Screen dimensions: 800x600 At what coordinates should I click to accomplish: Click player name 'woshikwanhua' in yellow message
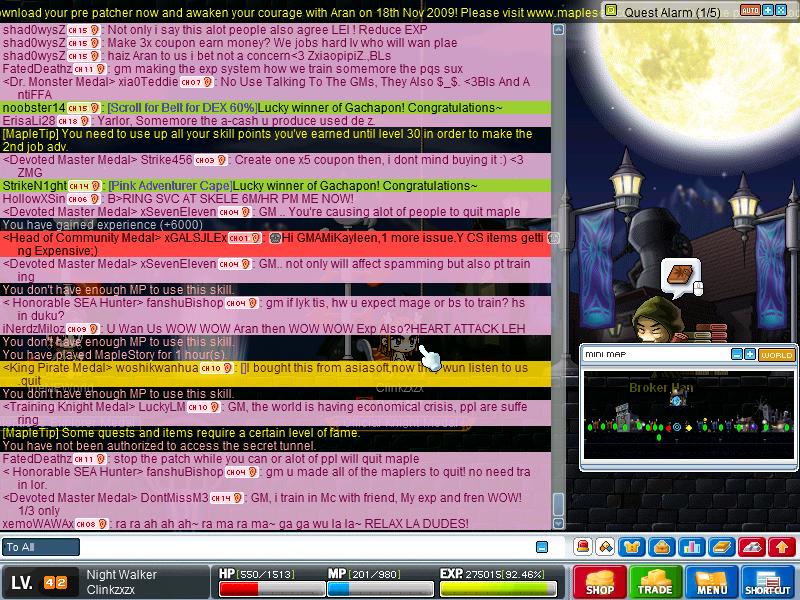click(157, 368)
